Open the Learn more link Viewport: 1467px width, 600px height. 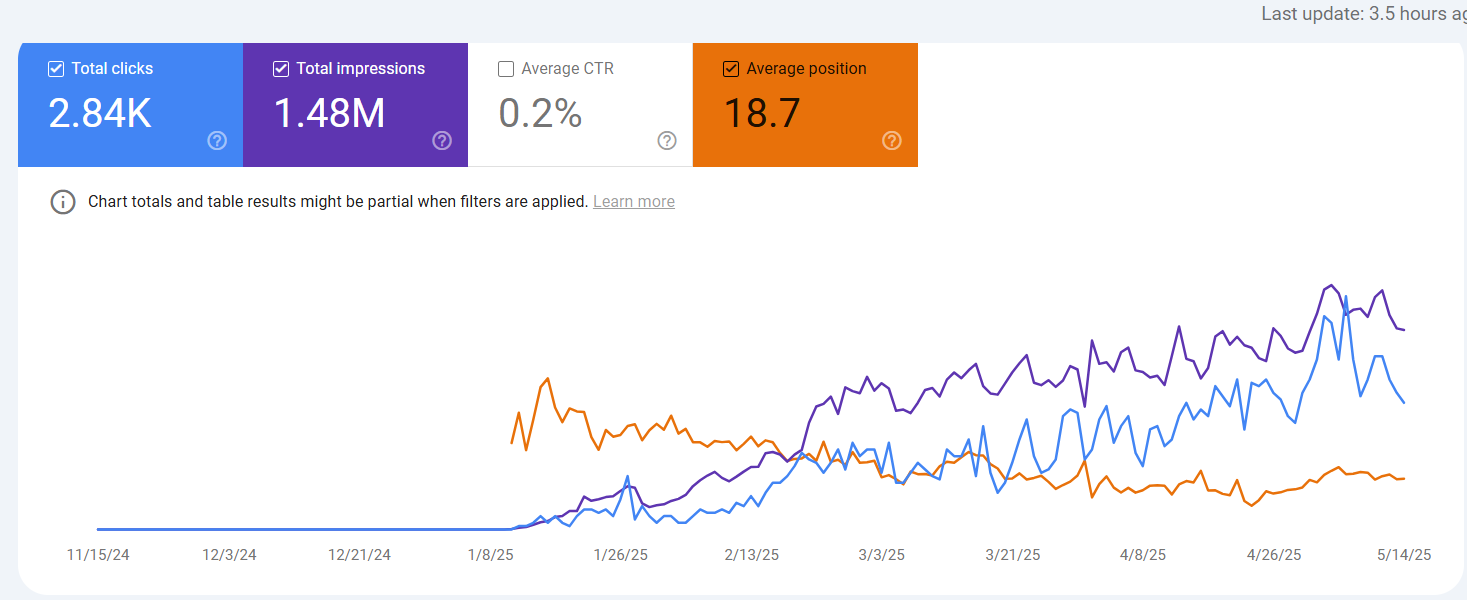pyautogui.click(x=633, y=202)
